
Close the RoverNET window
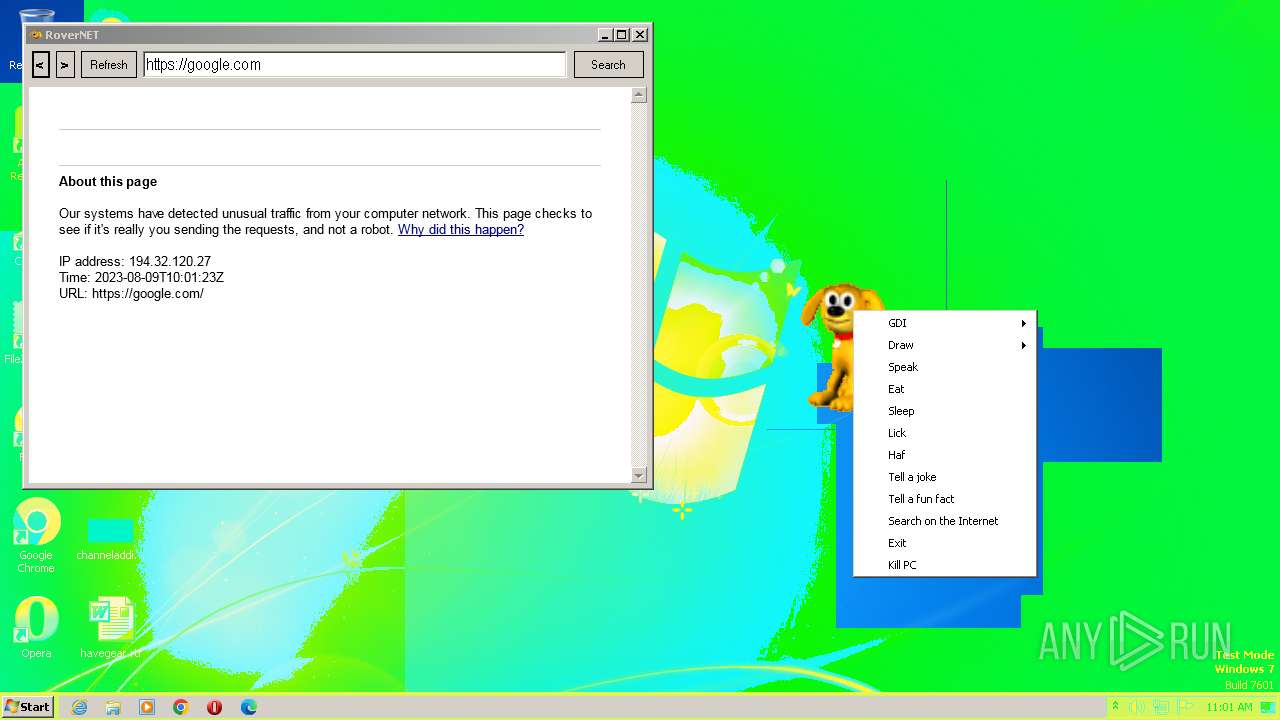pyautogui.click(x=640, y=35)
